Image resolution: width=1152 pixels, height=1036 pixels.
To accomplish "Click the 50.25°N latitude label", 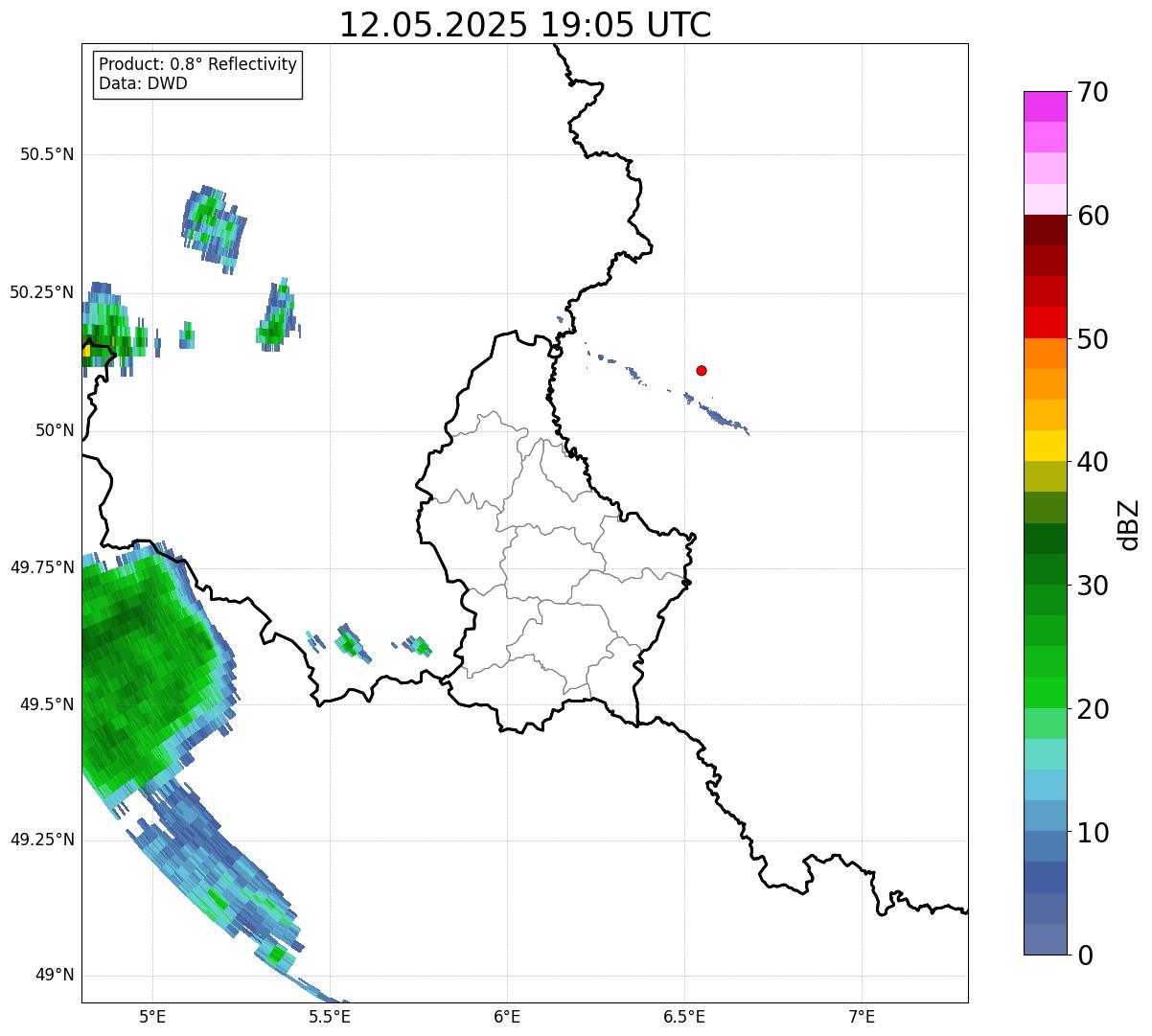I will coord(42,292).
